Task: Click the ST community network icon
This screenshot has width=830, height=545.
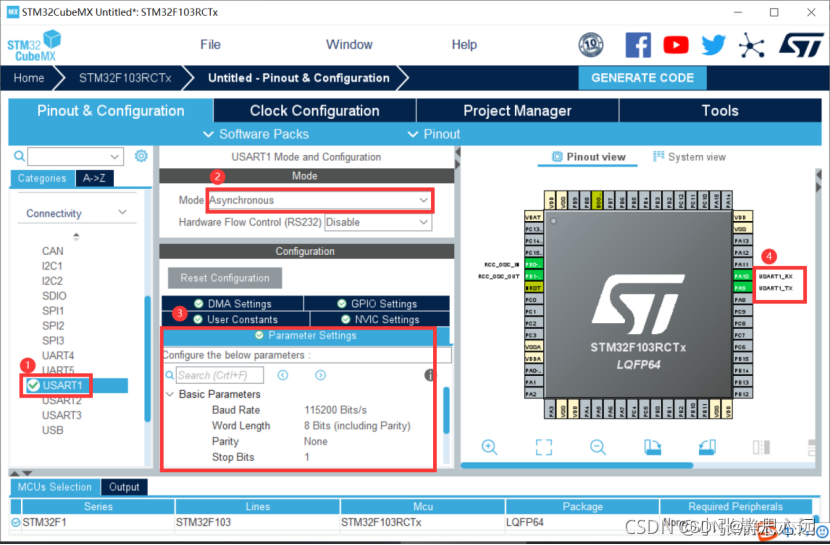Action: 752,45
